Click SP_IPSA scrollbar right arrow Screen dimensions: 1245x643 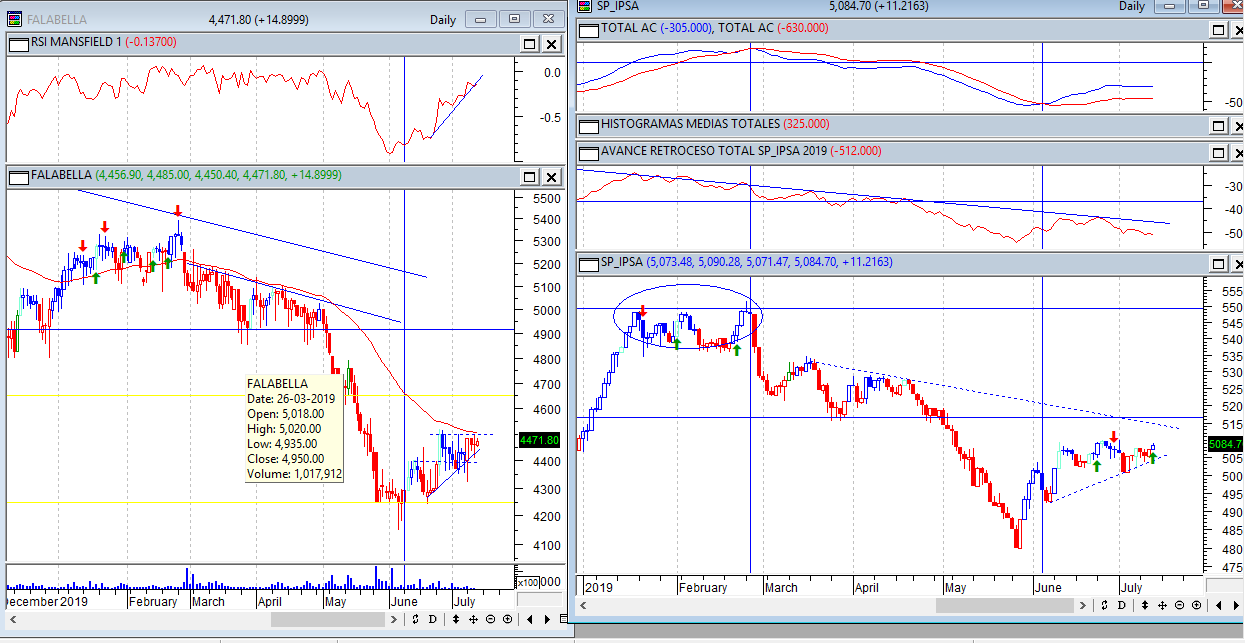coord(1082,605)
